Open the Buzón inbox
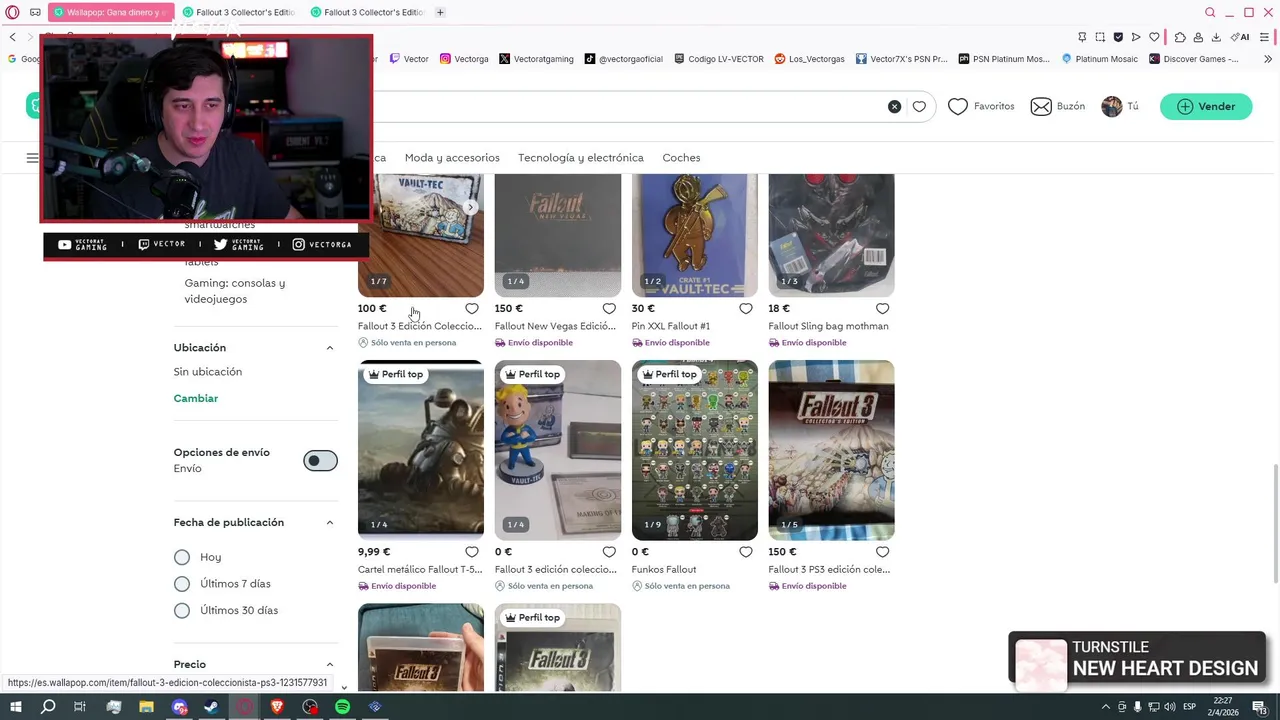The image size is (1280, 720). [x=1058, y=106]
